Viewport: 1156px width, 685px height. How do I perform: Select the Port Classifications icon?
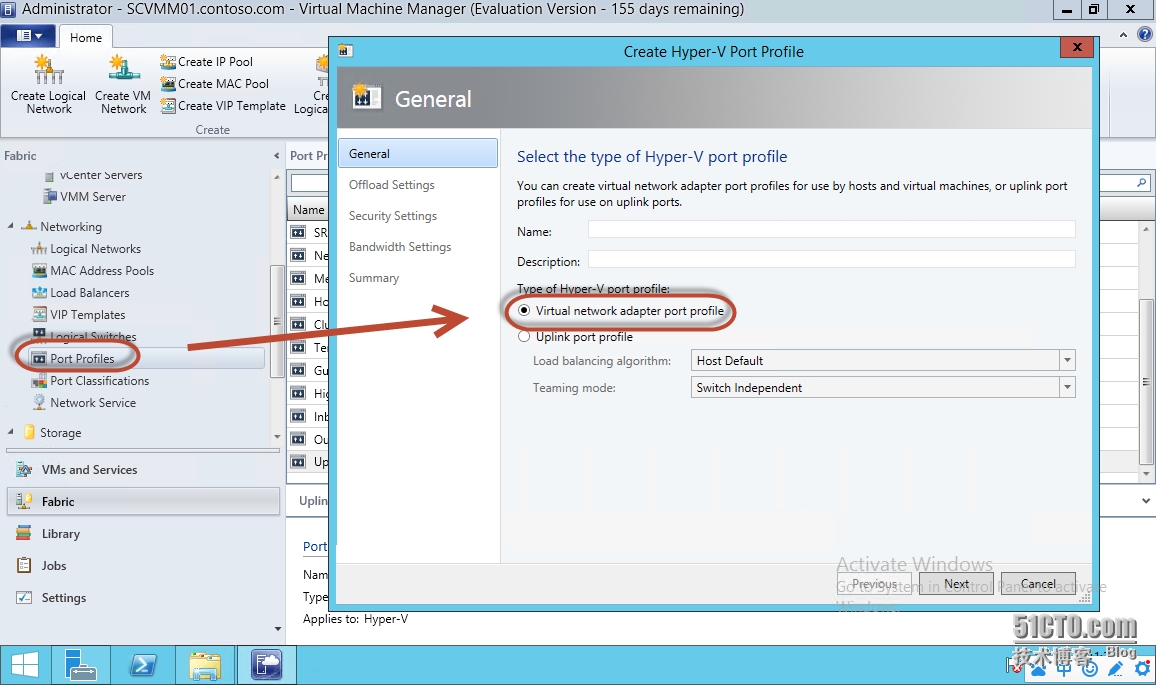pyautogui.click(x=39, y=381)
